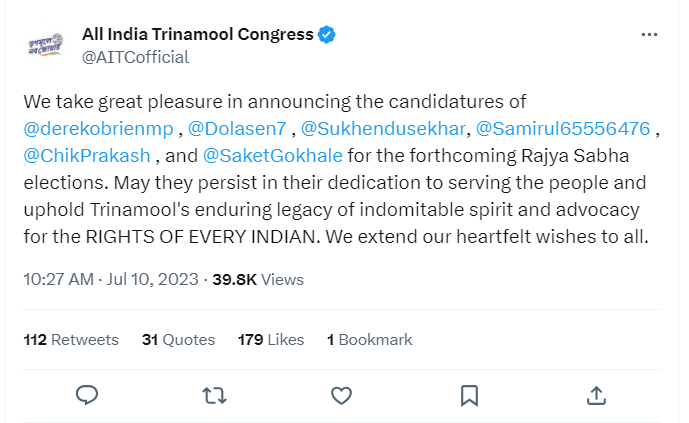Like the tweet with the heart icon
Viewport: 689px width, 423px height.
[x=341, y=396]
